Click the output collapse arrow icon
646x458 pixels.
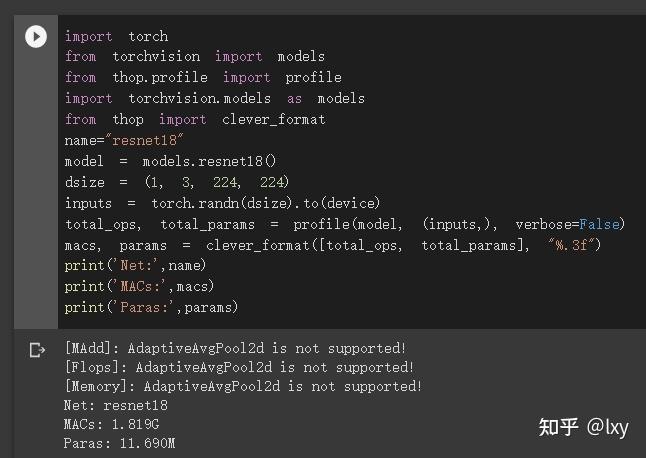[37, 350]
